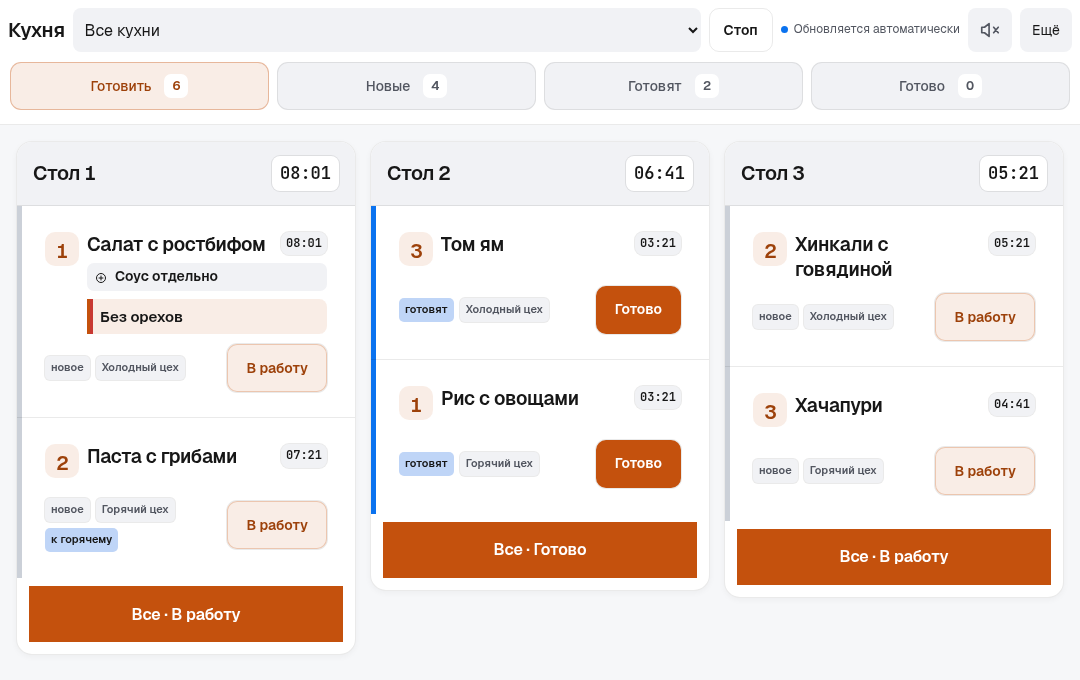Click Все · В работу for Стол 3

(894, 557)
